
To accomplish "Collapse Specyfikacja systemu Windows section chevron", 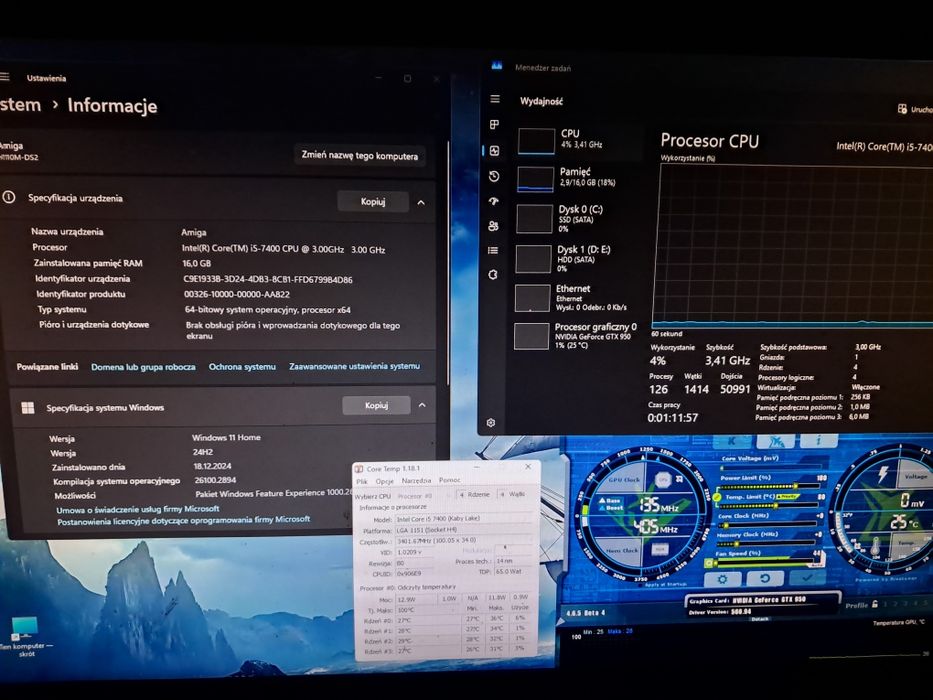I will [x=422, y=405].
